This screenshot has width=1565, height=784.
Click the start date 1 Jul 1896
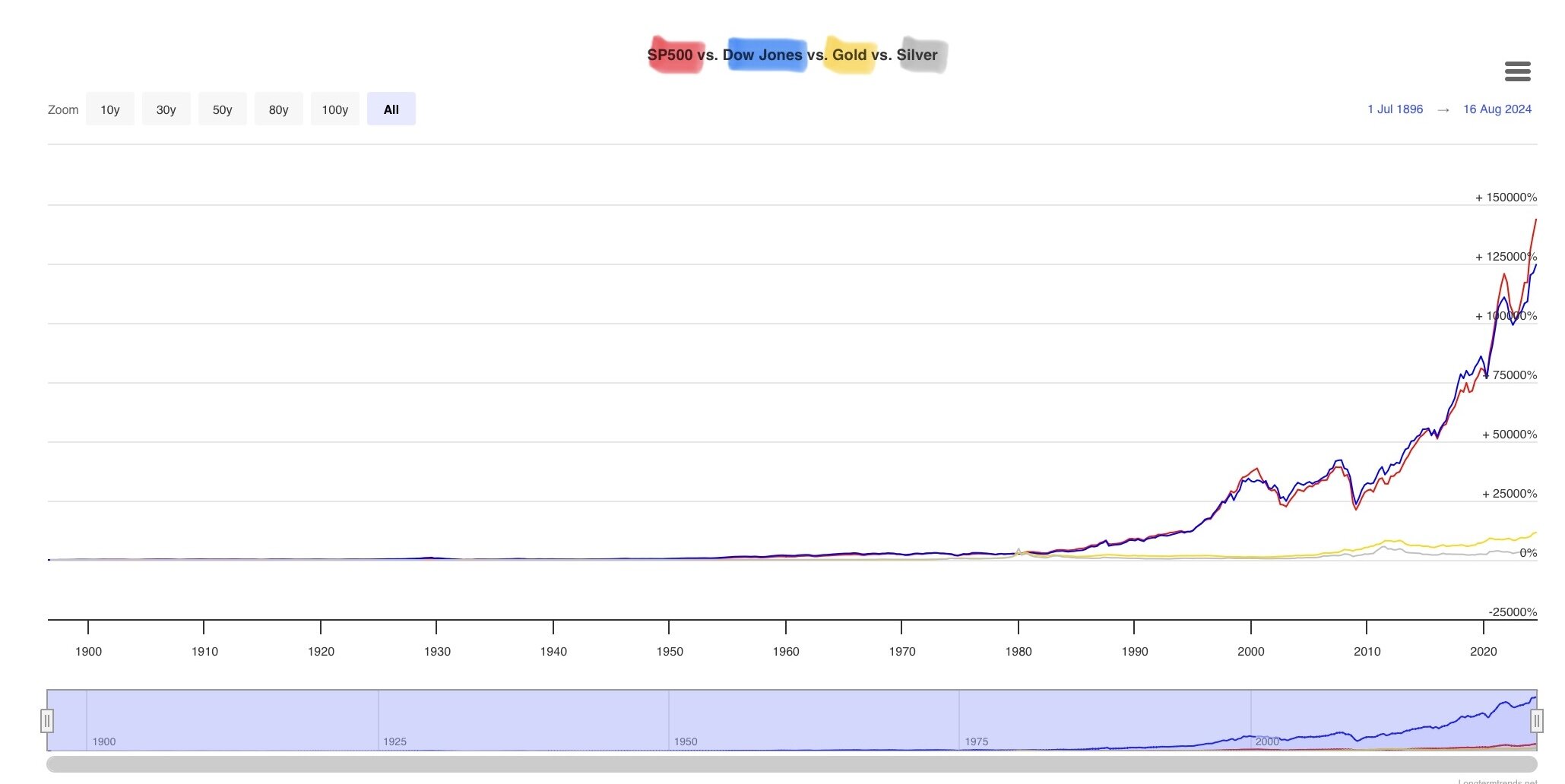1395,109
